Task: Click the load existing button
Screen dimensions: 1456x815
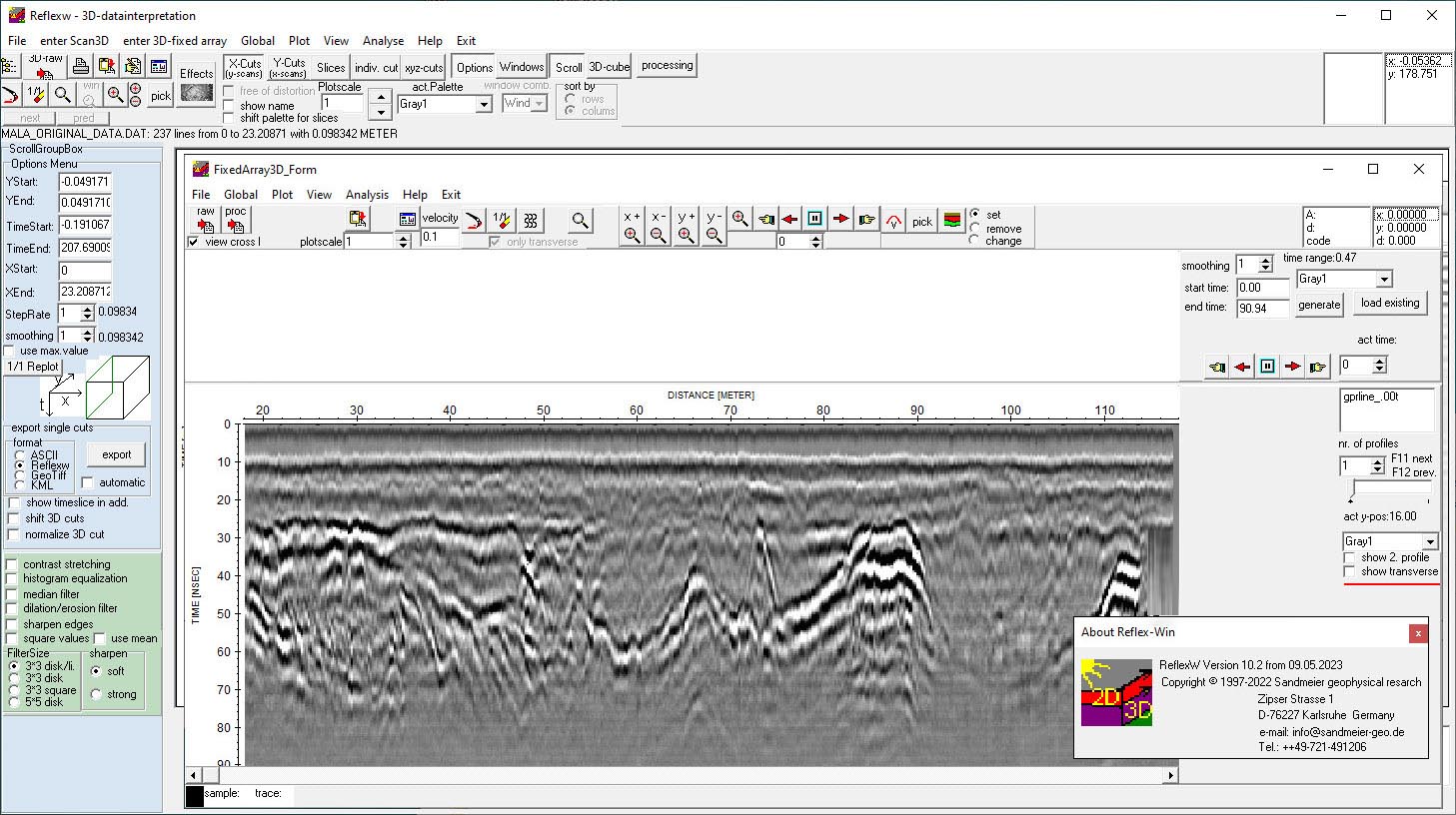Action: [1390, 303]
